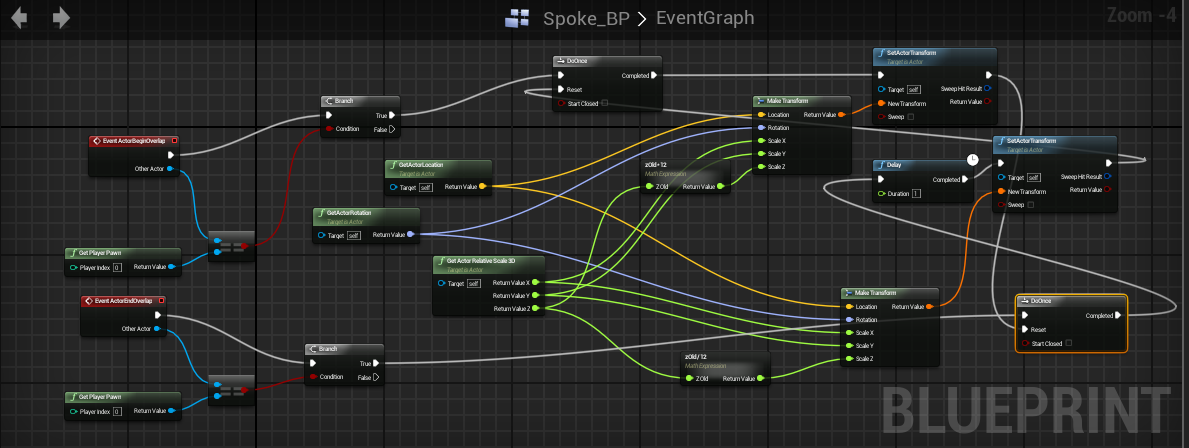This screenshot has height=448, width=1189.
Task: Select the Get Actor Relative Scale 3D node title
Action: tap(481, 261)
